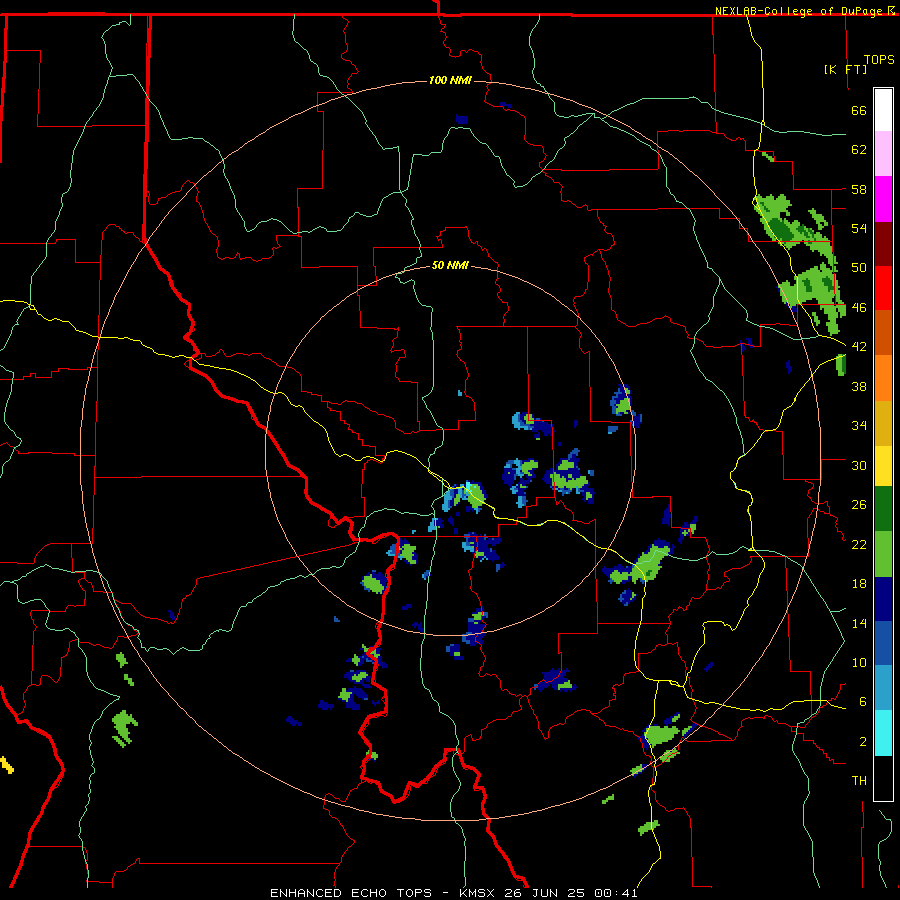Click the yellow legend swatch
Image resolution: width=900 pixels, height=900 pixels.
tap(883, 466)
